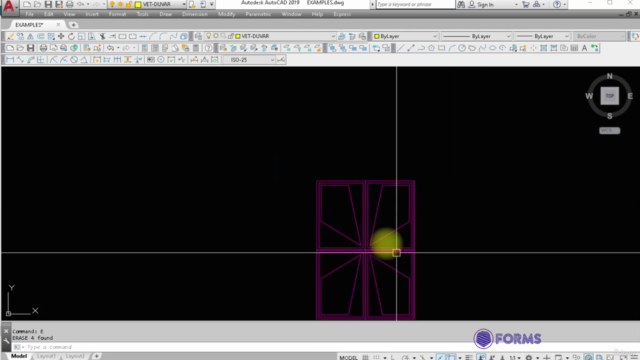Click the Undo arrow in Standard toolbar
Screen dimensions: 640x360
[110, 48]
